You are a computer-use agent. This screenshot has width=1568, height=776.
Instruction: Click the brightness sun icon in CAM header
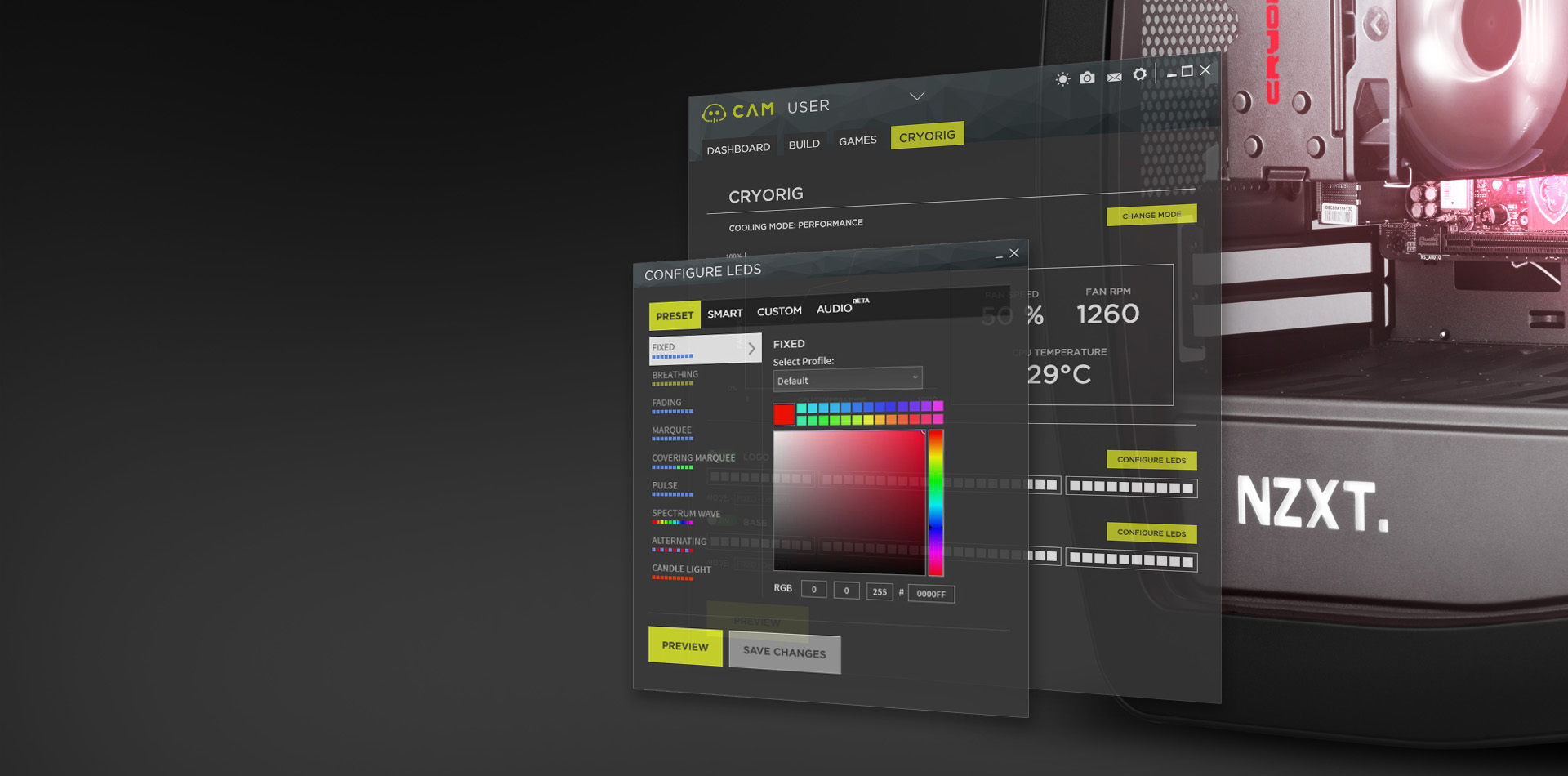[1062, 79]
